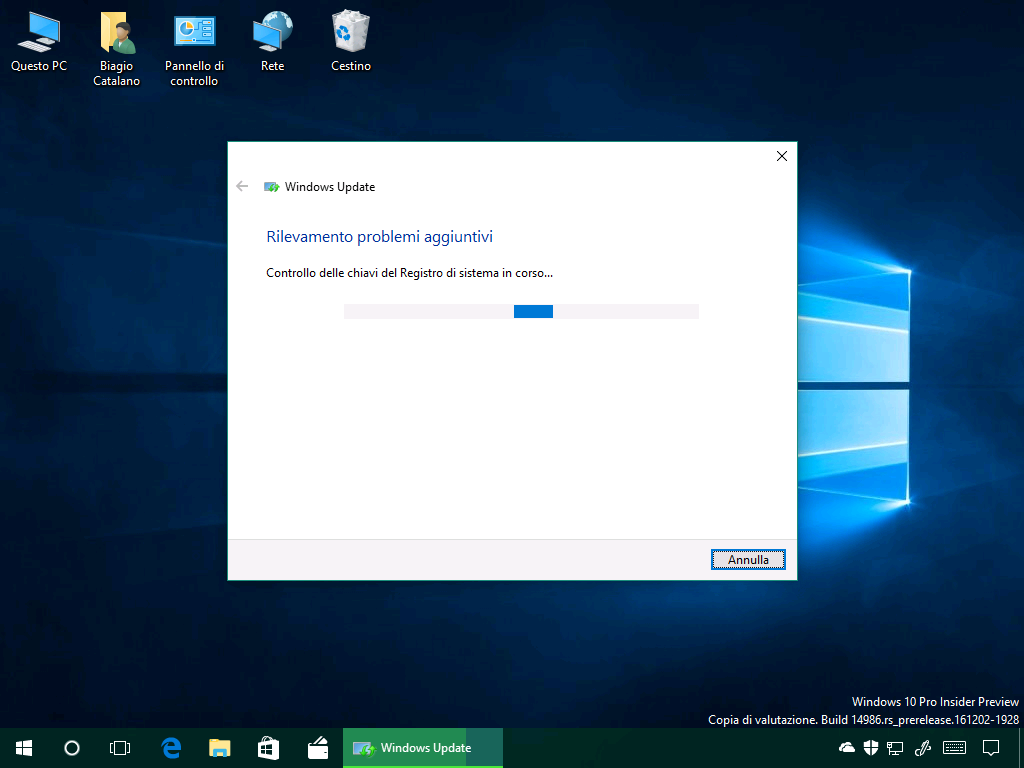1024x768 pixels.
Task: Open the Windows Start menu
Action: coord(24,748)
